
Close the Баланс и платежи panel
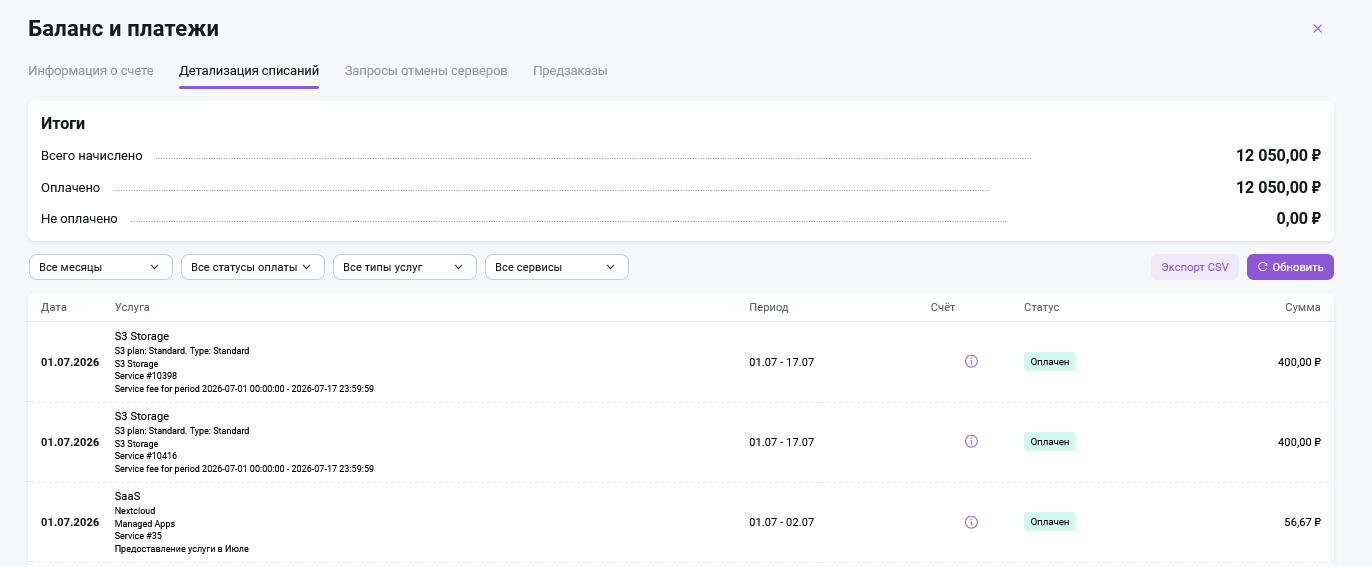click(x=1317, y=29)
